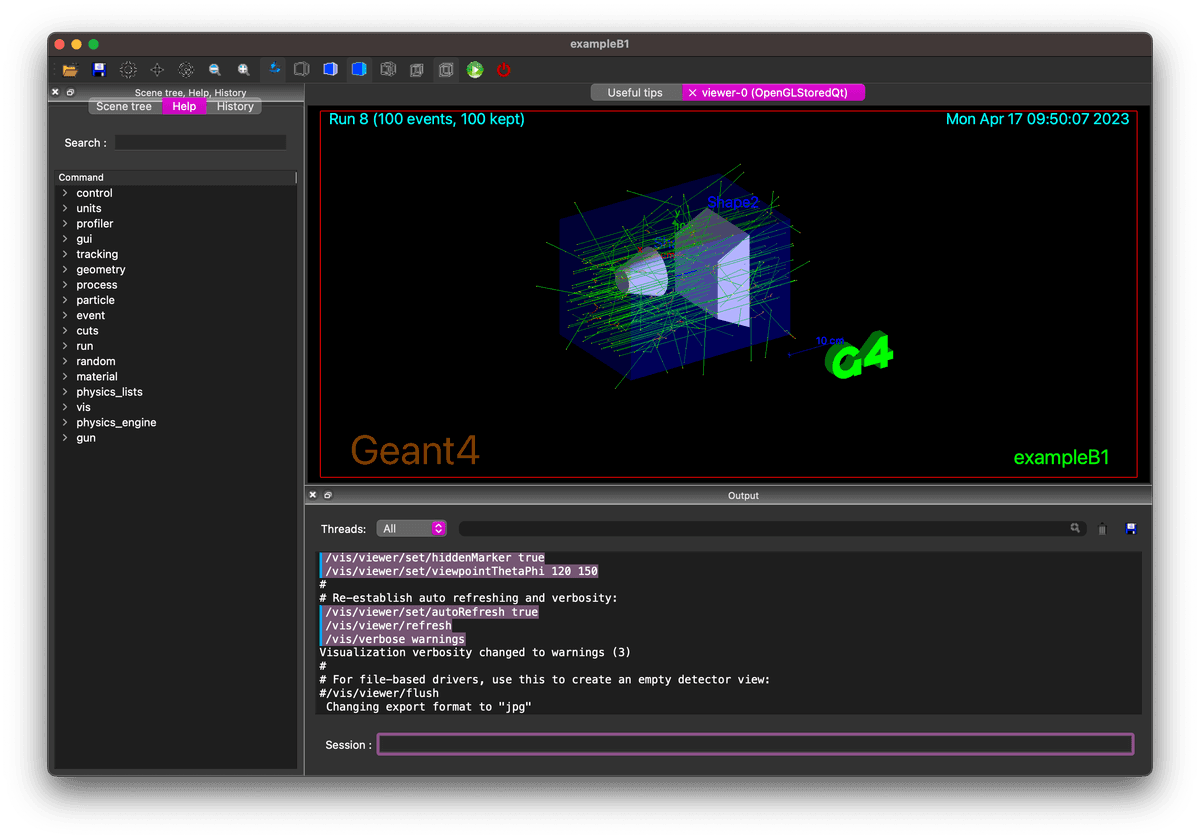
Task: Click the /vis/viewer/set/autoRefresh true line
Action: pos(432,612)
